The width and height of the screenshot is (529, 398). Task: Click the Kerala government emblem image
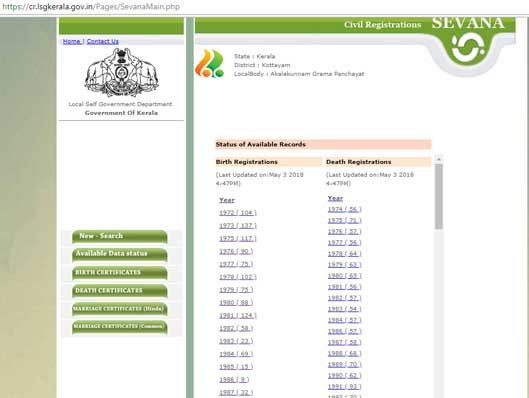pos(121,72)
